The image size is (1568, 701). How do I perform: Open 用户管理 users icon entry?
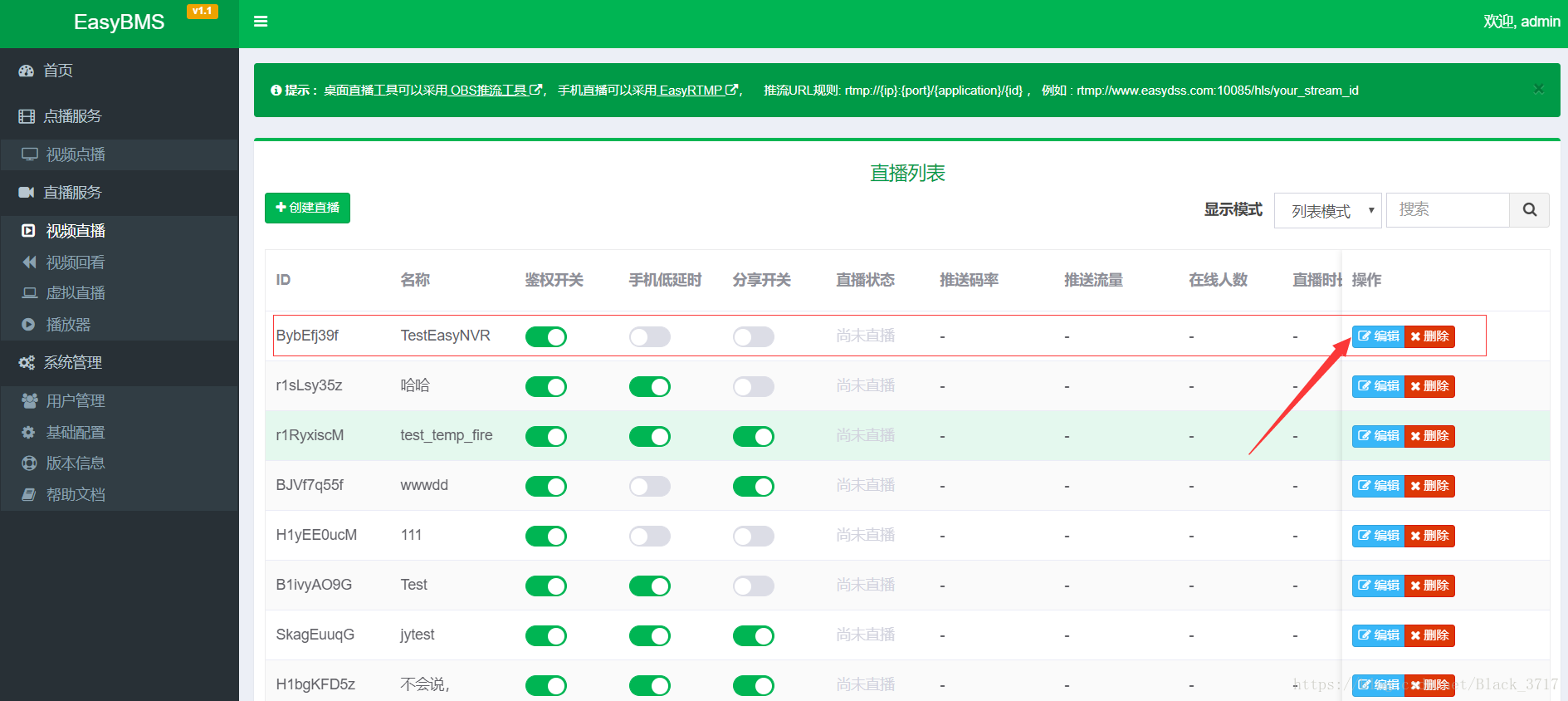point(30,401)
